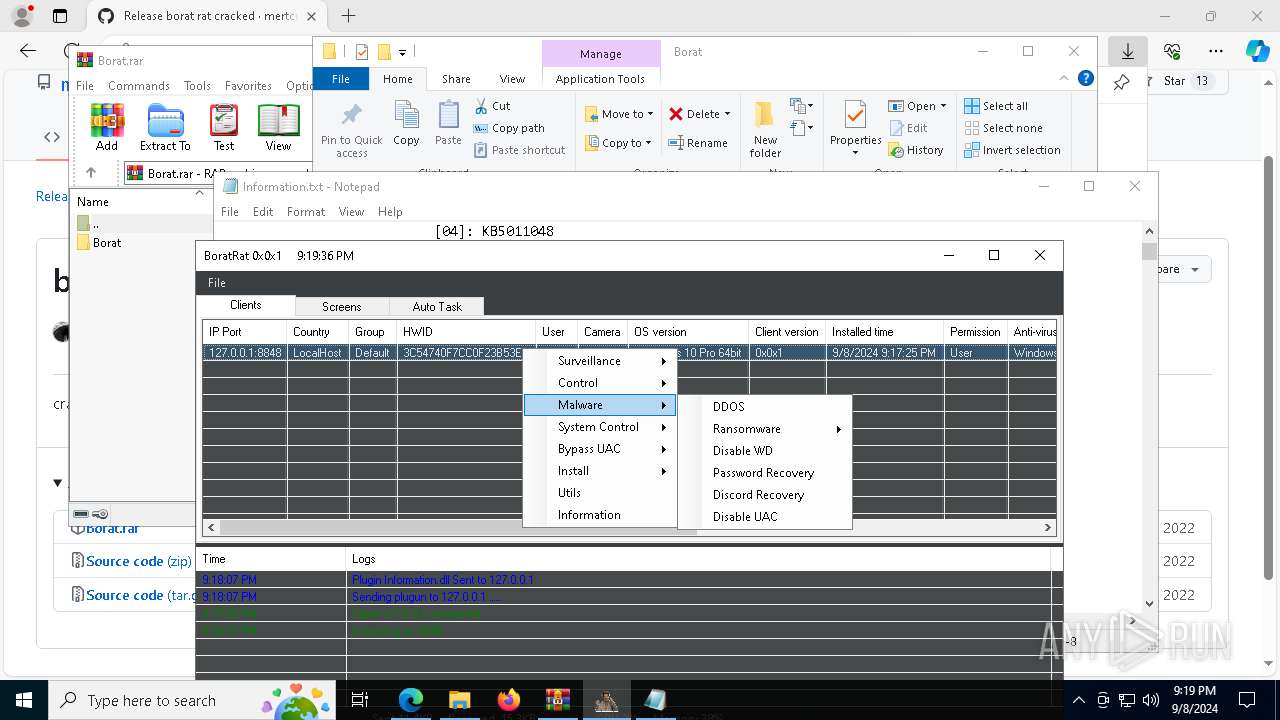Image resolution: width=1280 pixels, height=720 pixels.
Task: Click Select none in Explorer ribbon
Action: click(x=1003, y=128)
